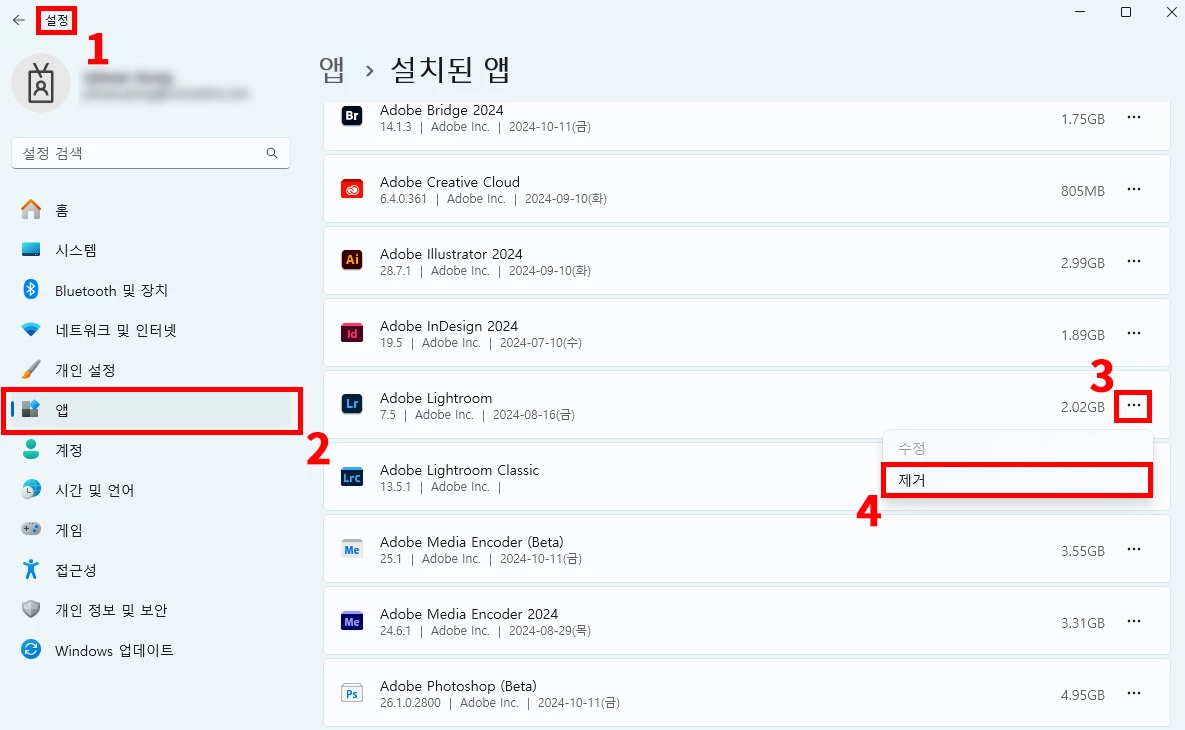Click the Adobe Lightroom Classic name

point(459,470)
